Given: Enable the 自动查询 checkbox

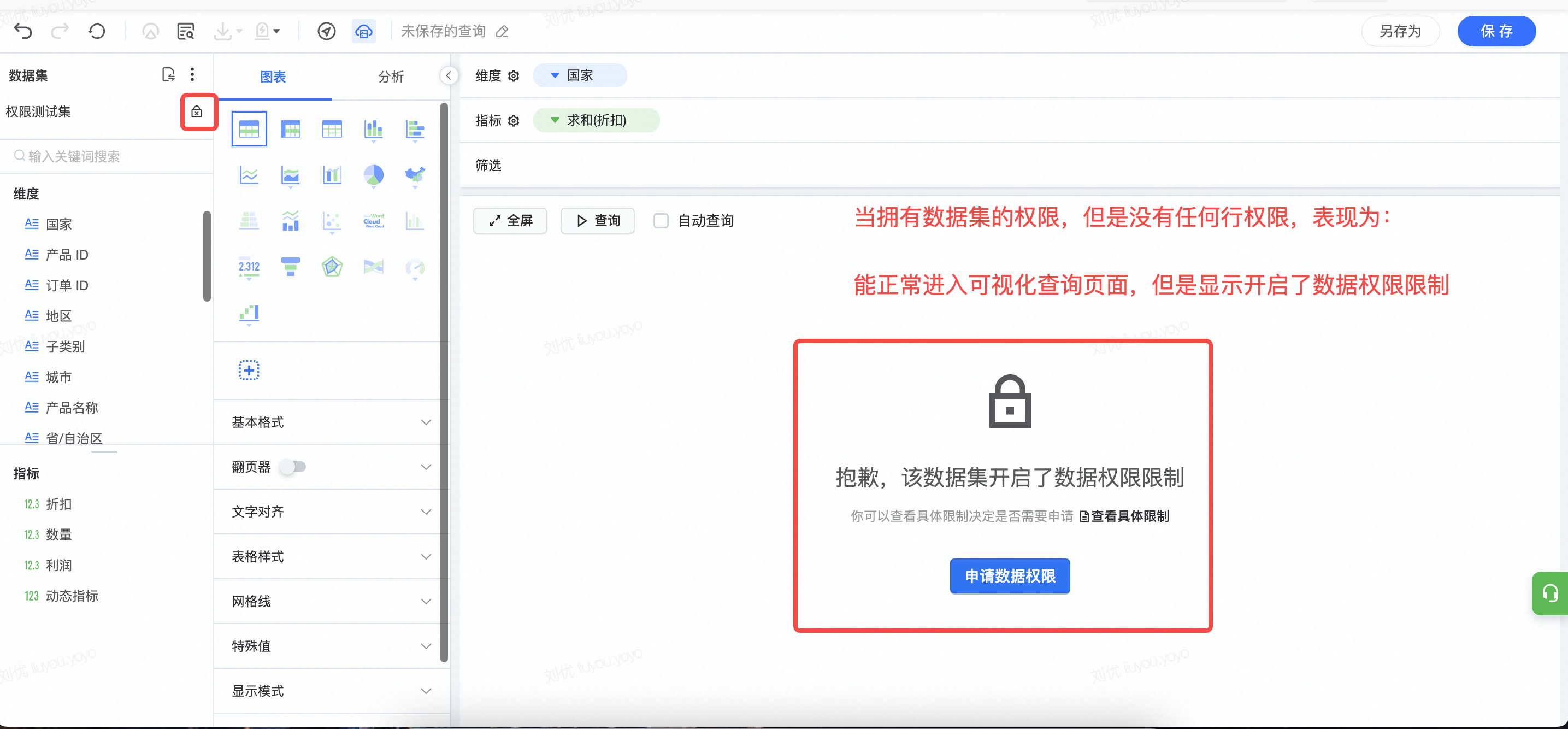Looking at the screenshot, I should pos(661,220).
